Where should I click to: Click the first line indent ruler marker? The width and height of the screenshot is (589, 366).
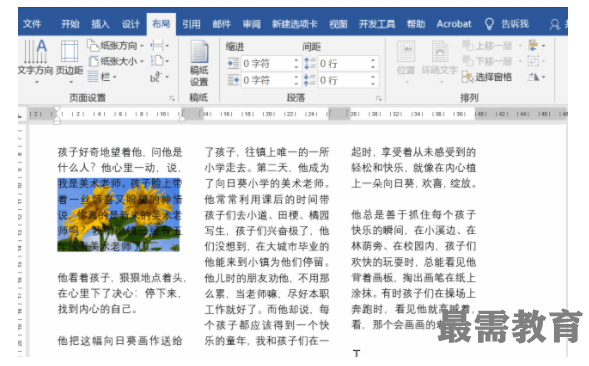[57, 109]
